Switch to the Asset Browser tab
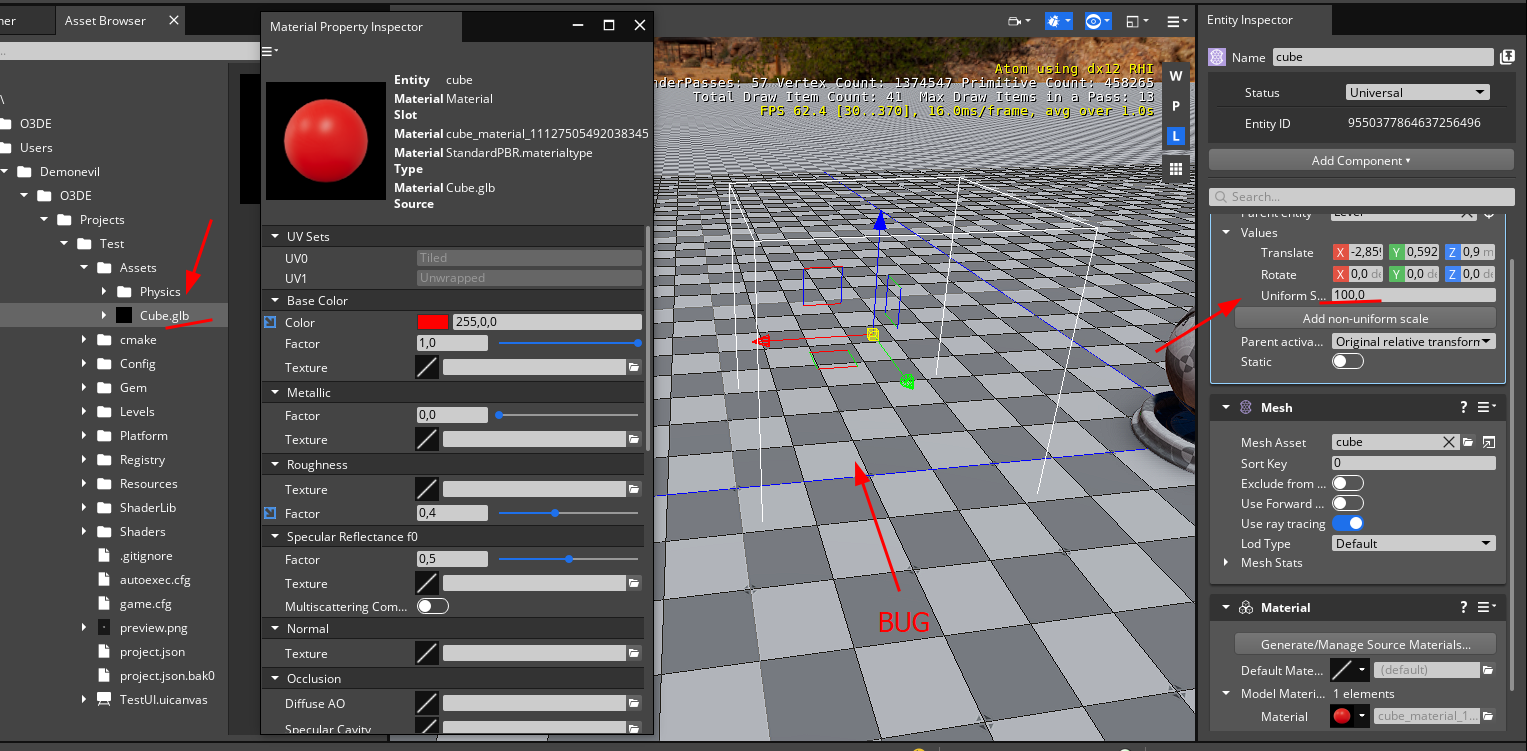Viewport: 1527px width, 751px height. tap(103, 18)
